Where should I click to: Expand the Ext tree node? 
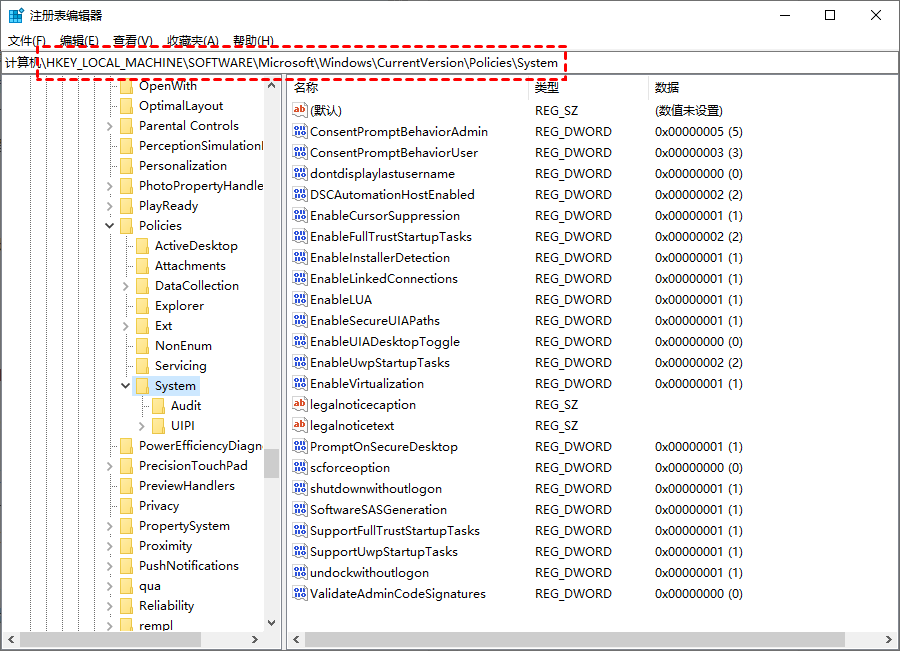tap(126, 326)
